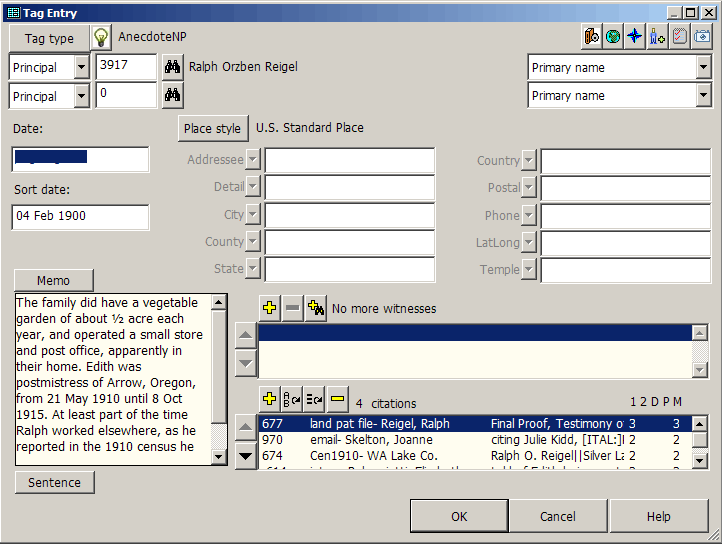The image size is (722, 544).
Task: Click the blue compass star icon
Action: [635, 36]
